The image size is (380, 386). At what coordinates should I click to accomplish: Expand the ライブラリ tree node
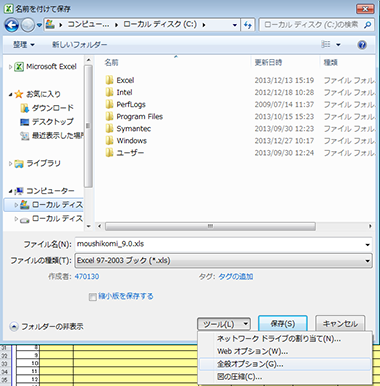(10, 163)
